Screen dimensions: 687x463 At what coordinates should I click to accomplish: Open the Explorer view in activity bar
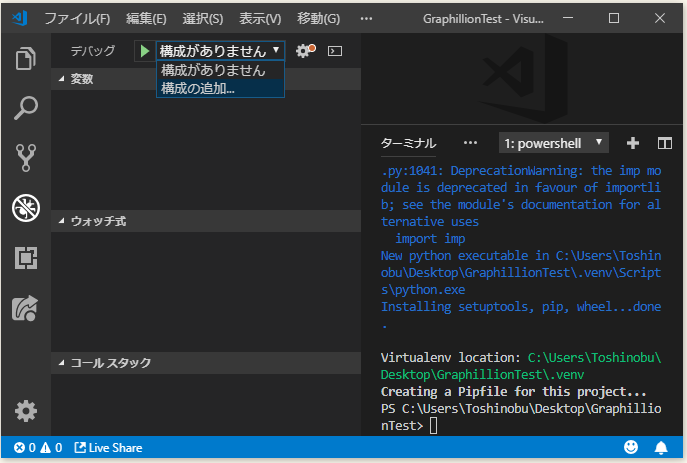point(25,59)
